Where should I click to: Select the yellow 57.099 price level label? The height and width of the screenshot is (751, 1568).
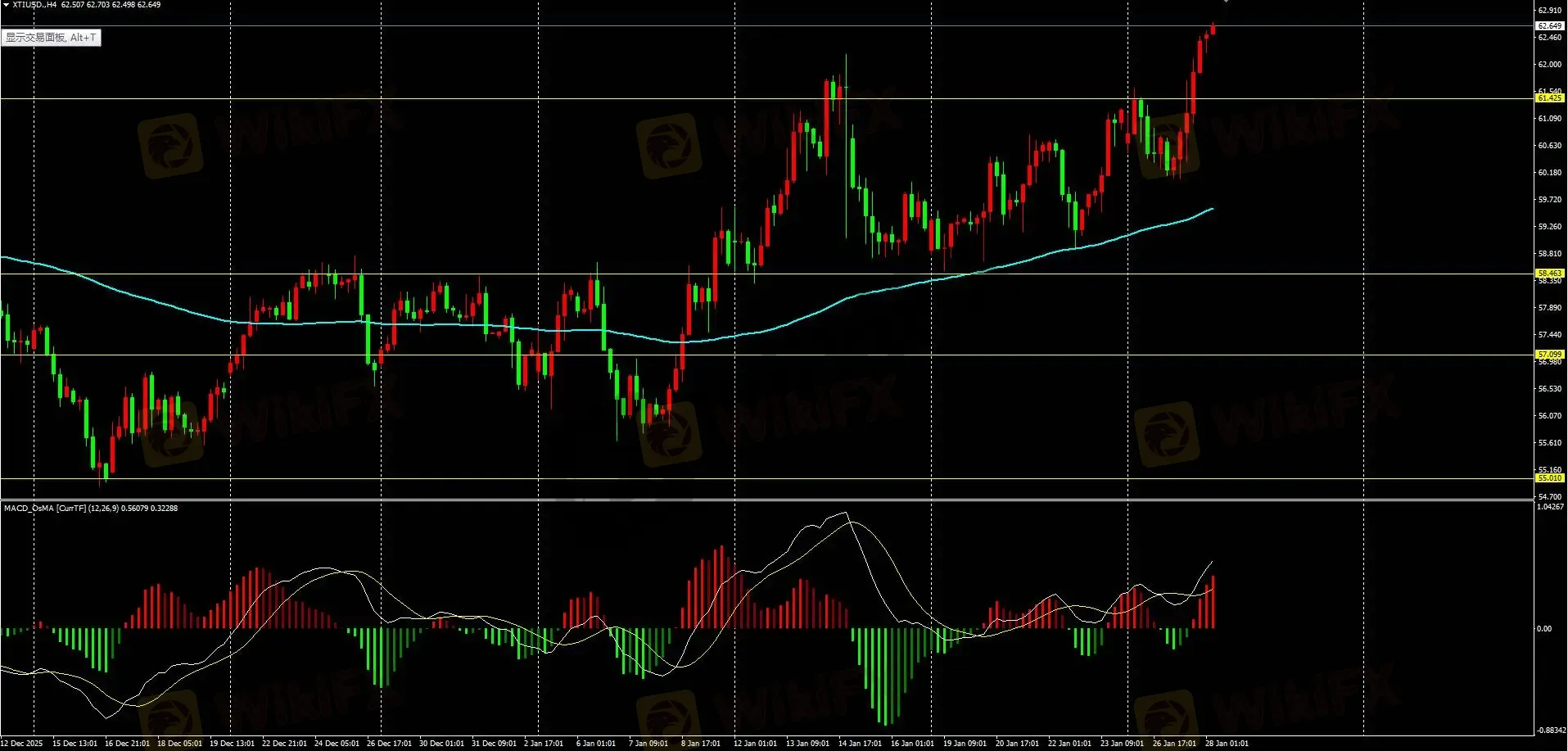pos(1549,355)
